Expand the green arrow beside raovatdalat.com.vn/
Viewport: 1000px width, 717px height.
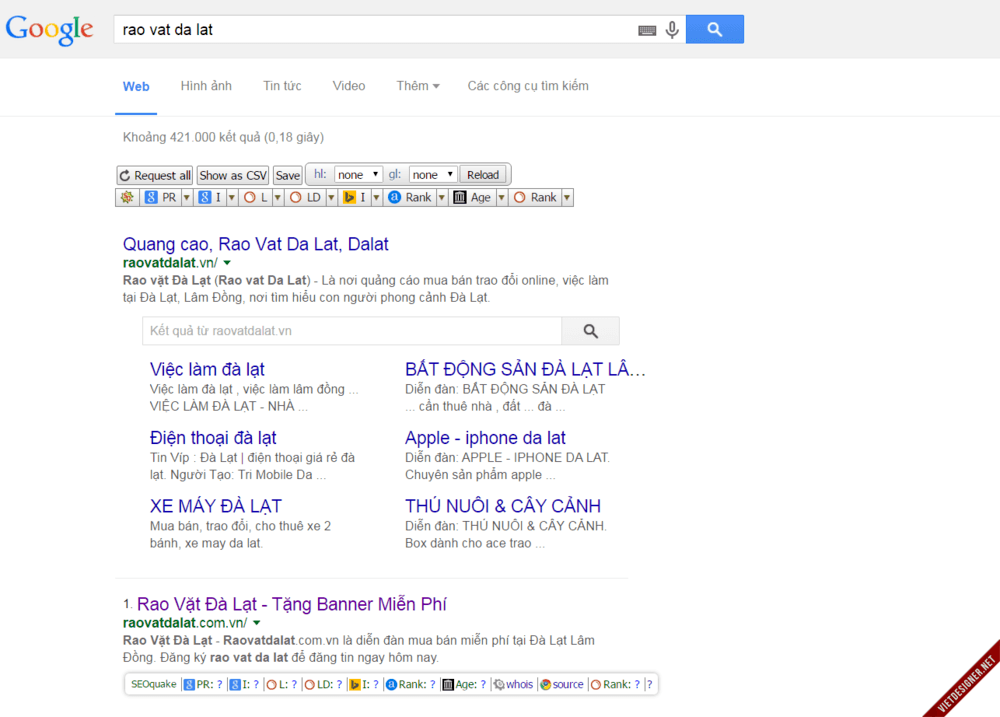[x=256, y=623]
